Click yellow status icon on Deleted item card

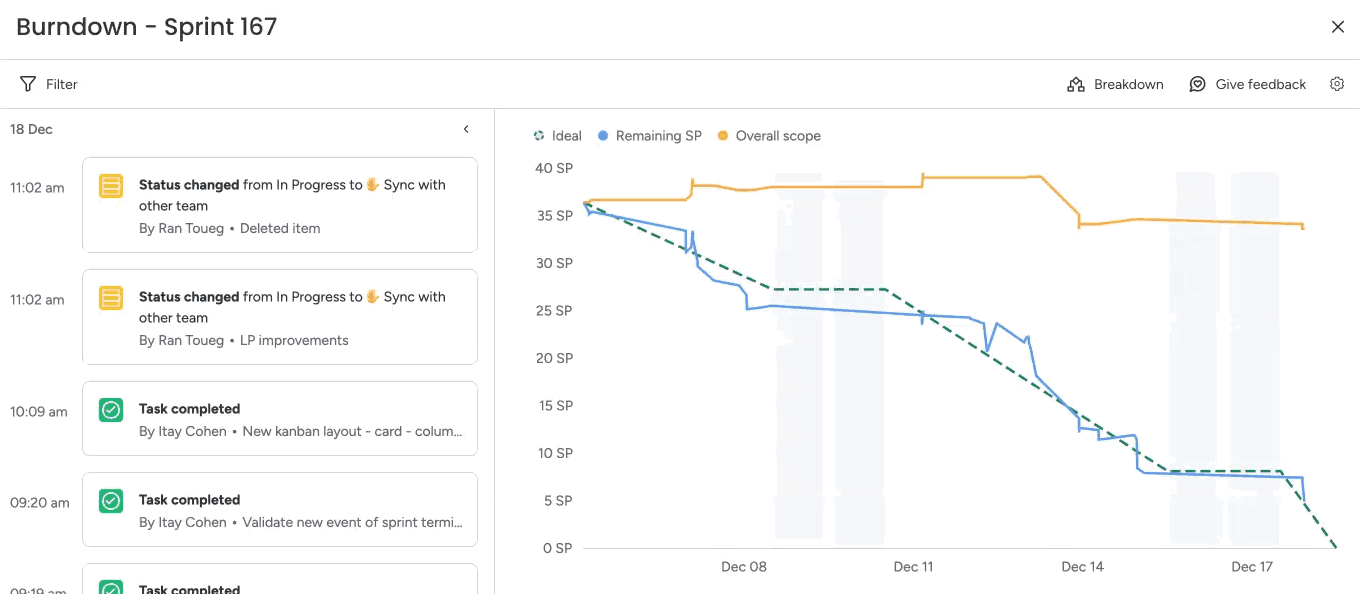111,185
